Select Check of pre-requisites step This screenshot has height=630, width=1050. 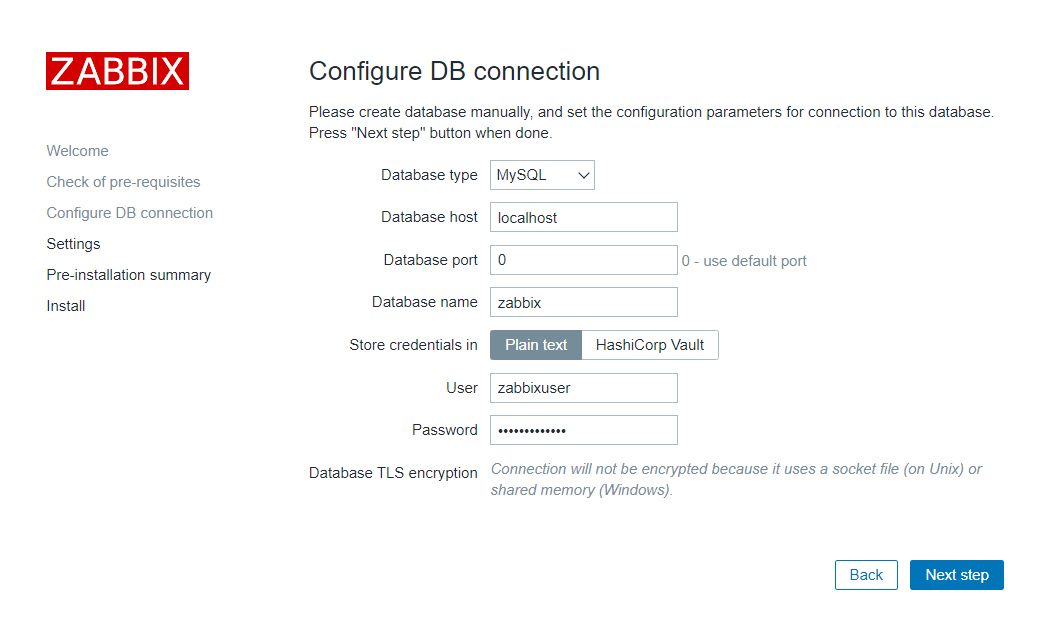pyautogui.click(x=123, y=181)
